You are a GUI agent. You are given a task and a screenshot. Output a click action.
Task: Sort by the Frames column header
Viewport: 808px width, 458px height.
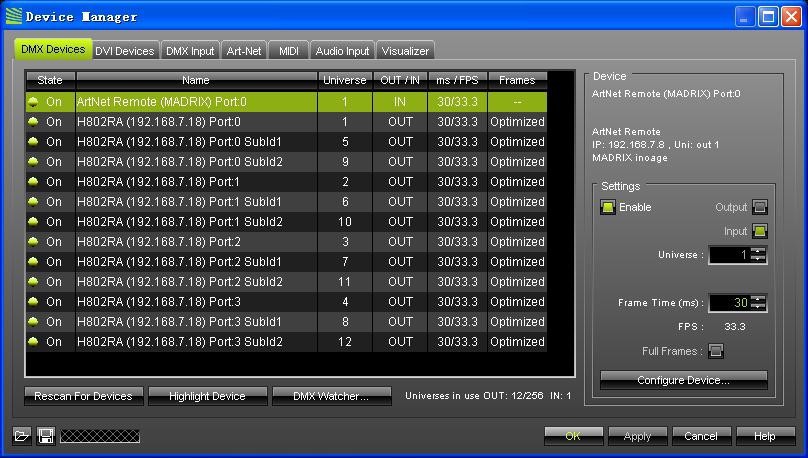[x=517, y=80]
